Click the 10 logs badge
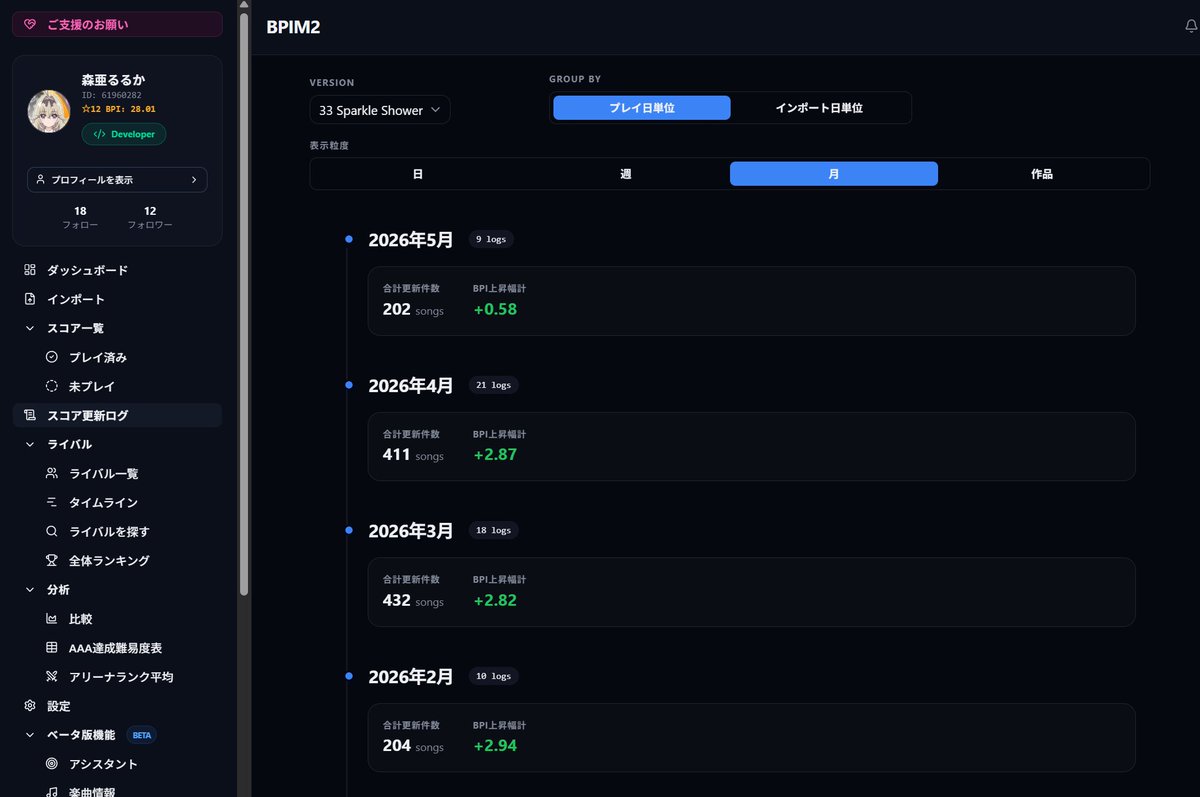 point(493,676)
